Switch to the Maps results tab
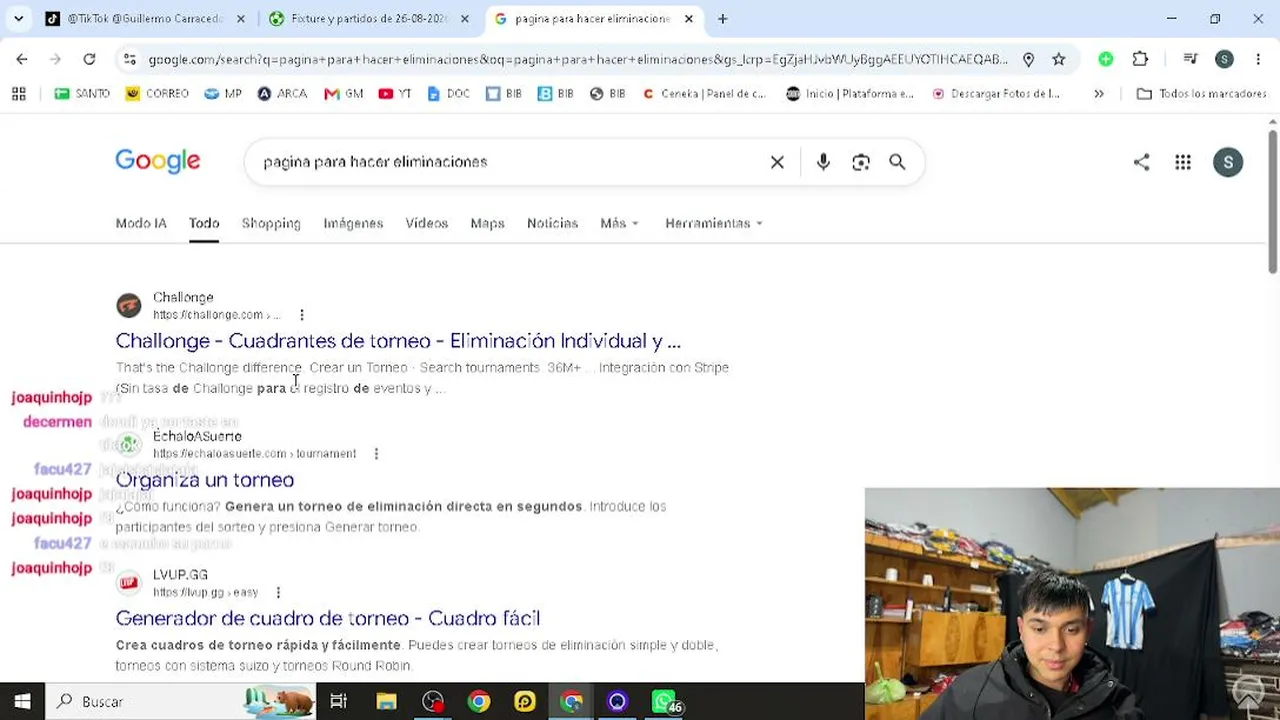 pos(488,223)
